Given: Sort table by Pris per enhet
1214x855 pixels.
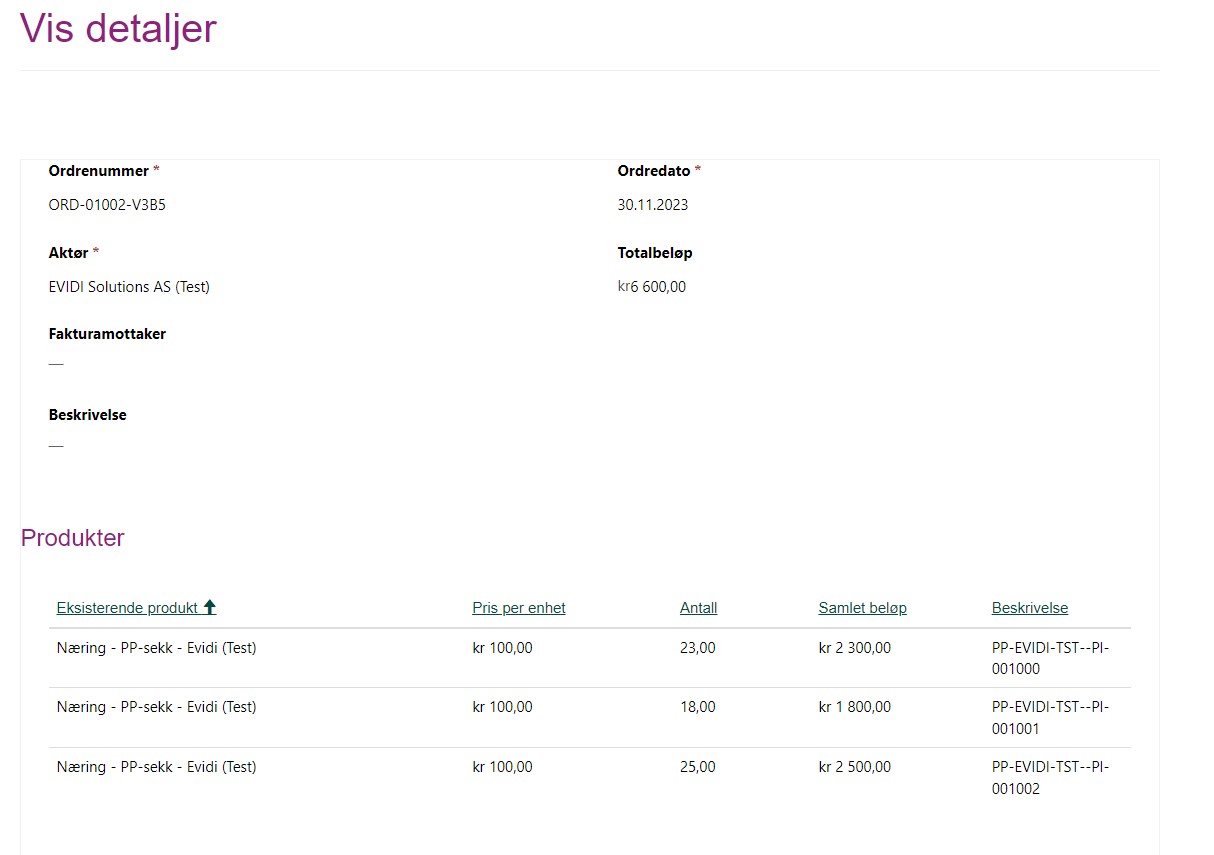Looking at the screenshot, I should pos(518,608).
